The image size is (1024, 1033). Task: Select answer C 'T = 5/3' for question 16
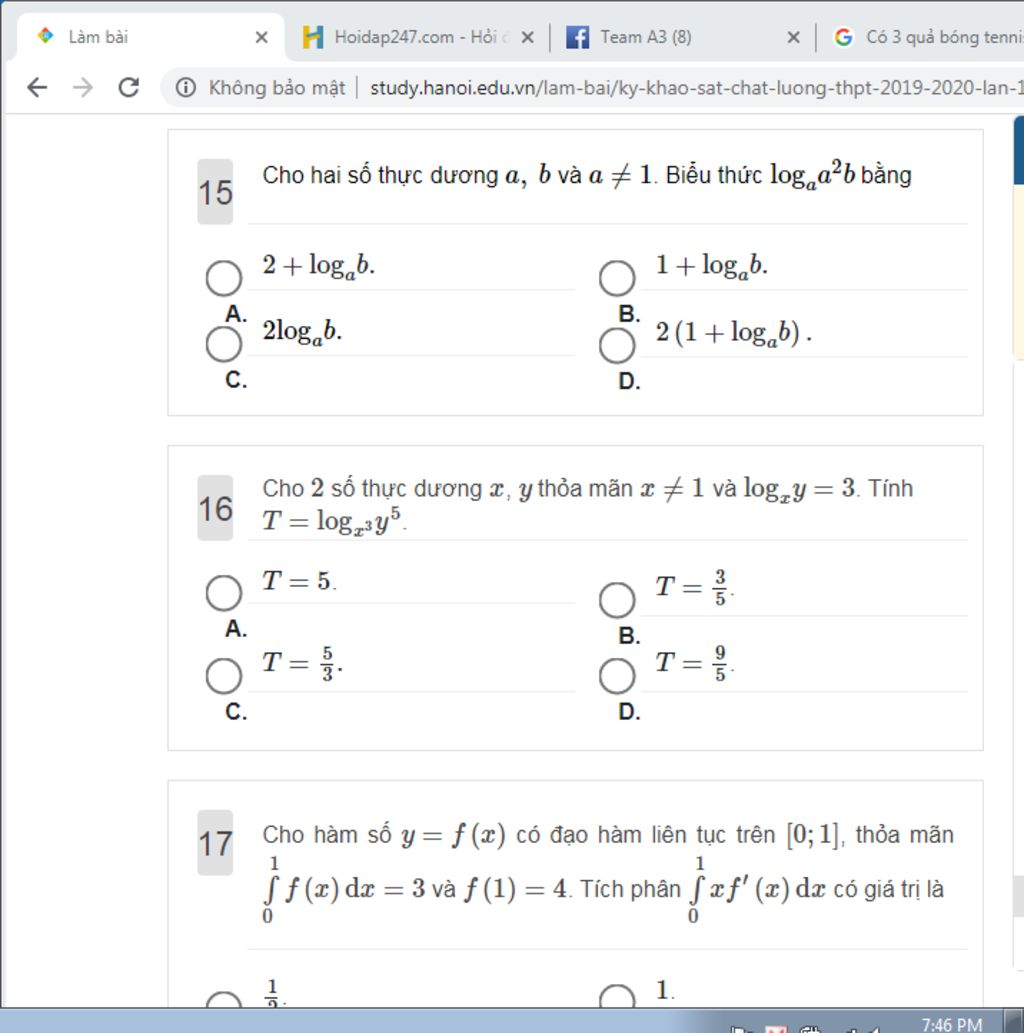tap(223, 675)
